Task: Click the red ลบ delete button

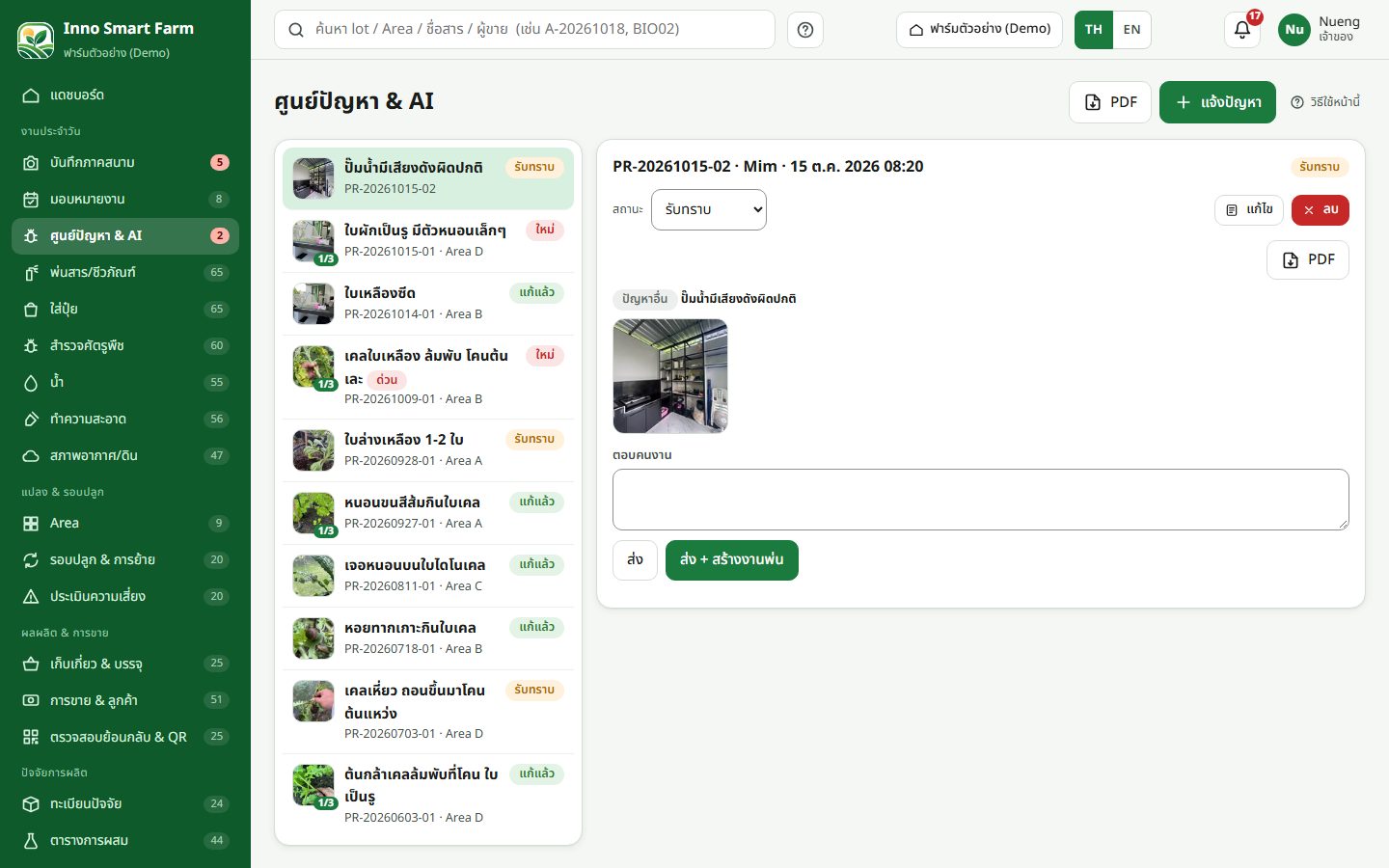Action: point(1321,210)
